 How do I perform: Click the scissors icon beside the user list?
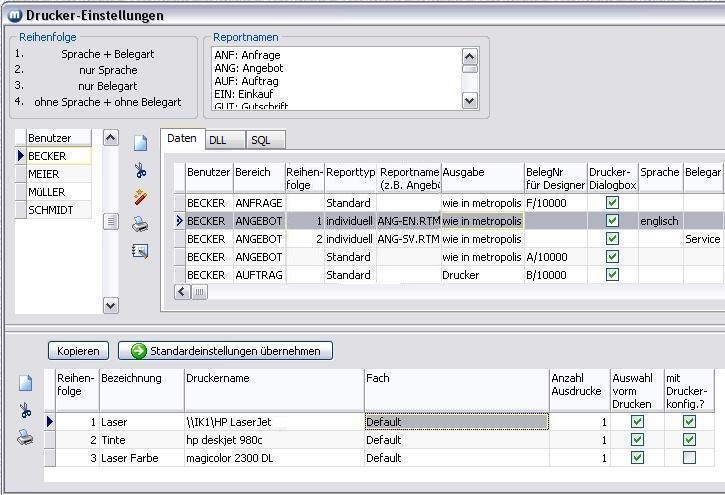(x=140, y=171)
